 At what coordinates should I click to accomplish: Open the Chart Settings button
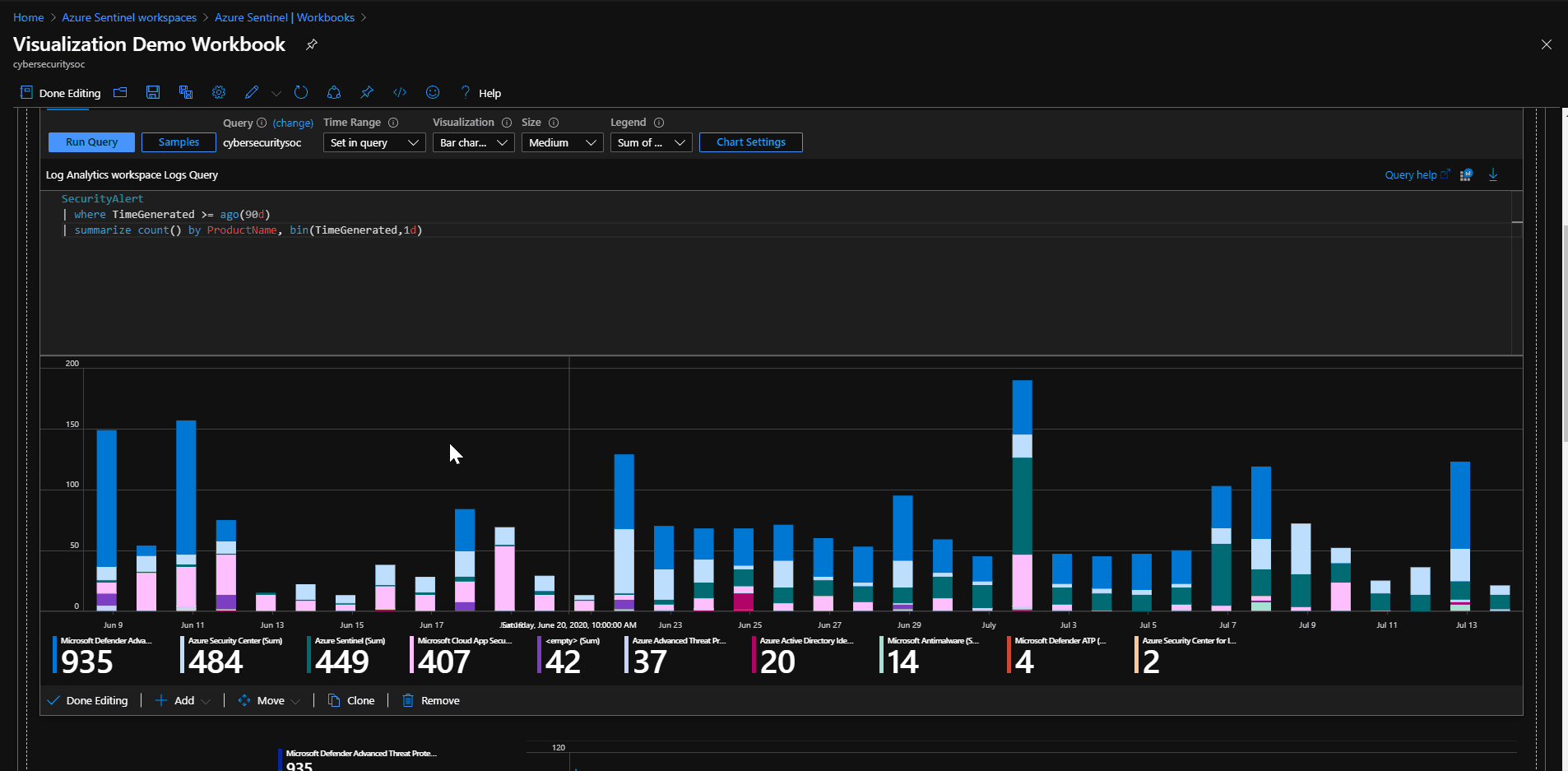[750, 142]
